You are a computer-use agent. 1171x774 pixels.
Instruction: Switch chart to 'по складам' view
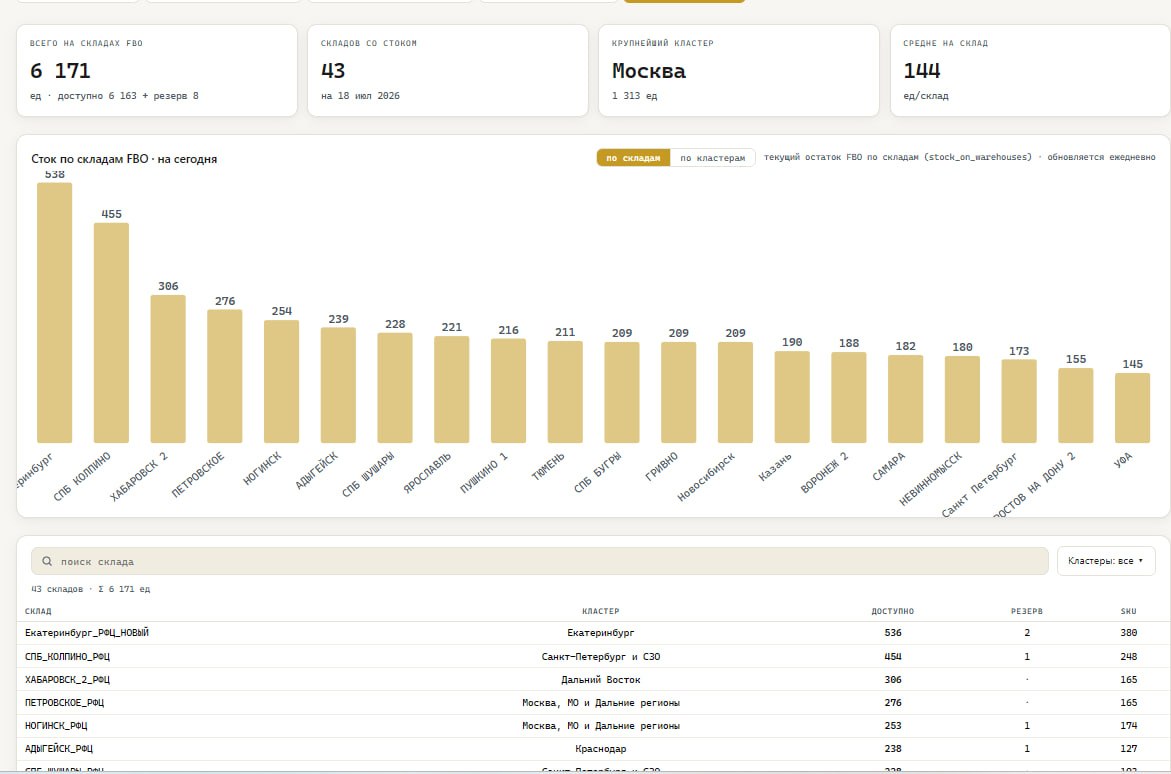(633, 158)
